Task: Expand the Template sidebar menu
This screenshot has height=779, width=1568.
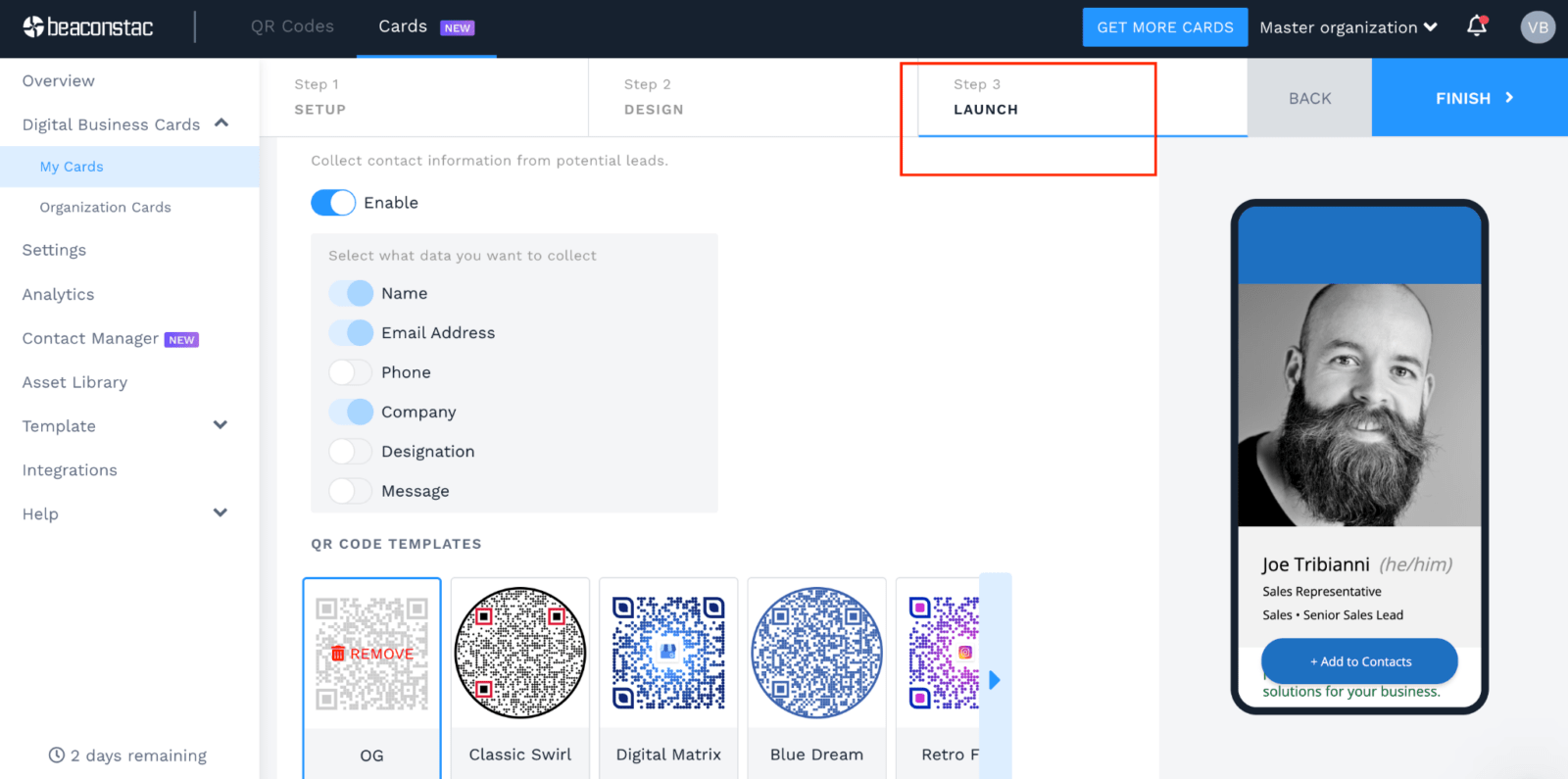Action: pyautogui.click(x=220, y=425)
